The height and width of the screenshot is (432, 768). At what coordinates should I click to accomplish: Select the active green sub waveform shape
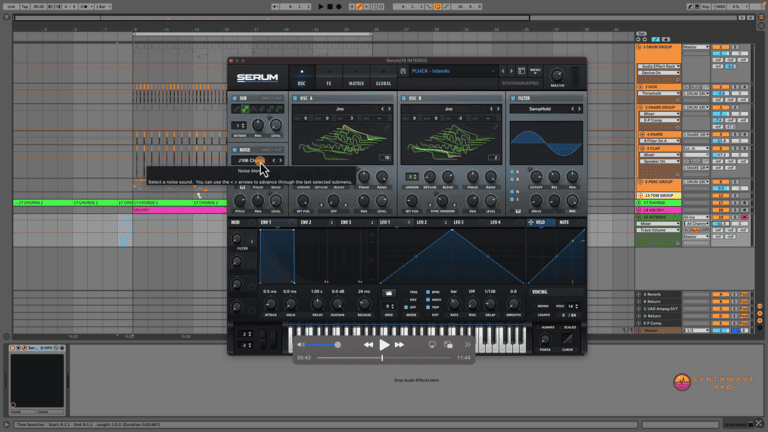[245, 109]
